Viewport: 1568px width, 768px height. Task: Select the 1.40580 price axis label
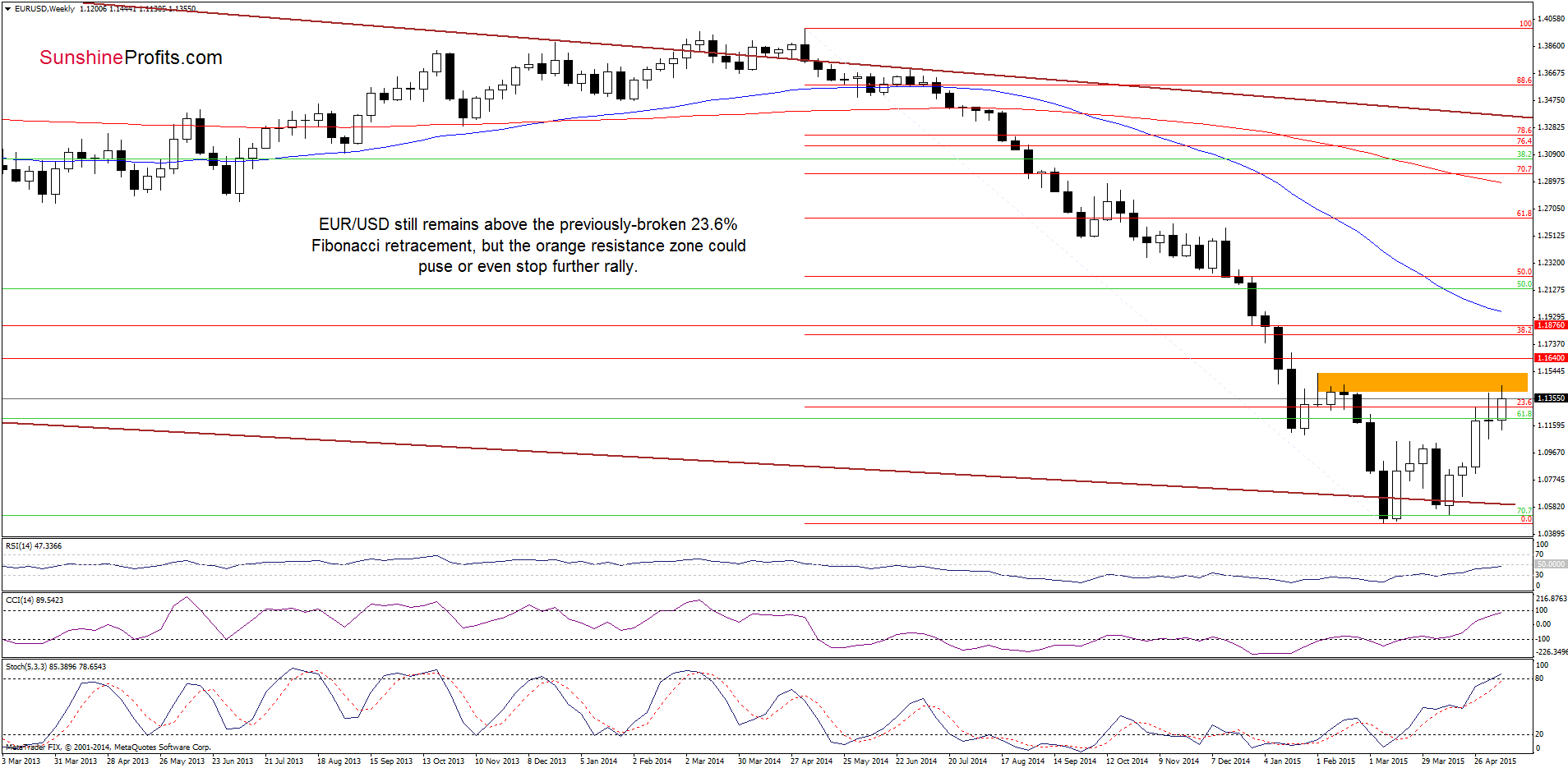(x=1551, y=19)
